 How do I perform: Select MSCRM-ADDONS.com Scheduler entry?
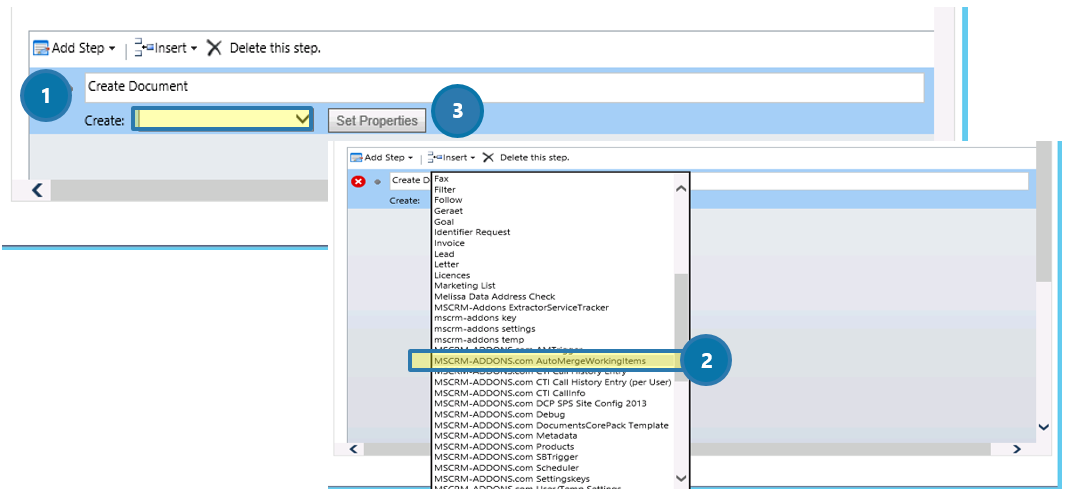tap(507, 468)
